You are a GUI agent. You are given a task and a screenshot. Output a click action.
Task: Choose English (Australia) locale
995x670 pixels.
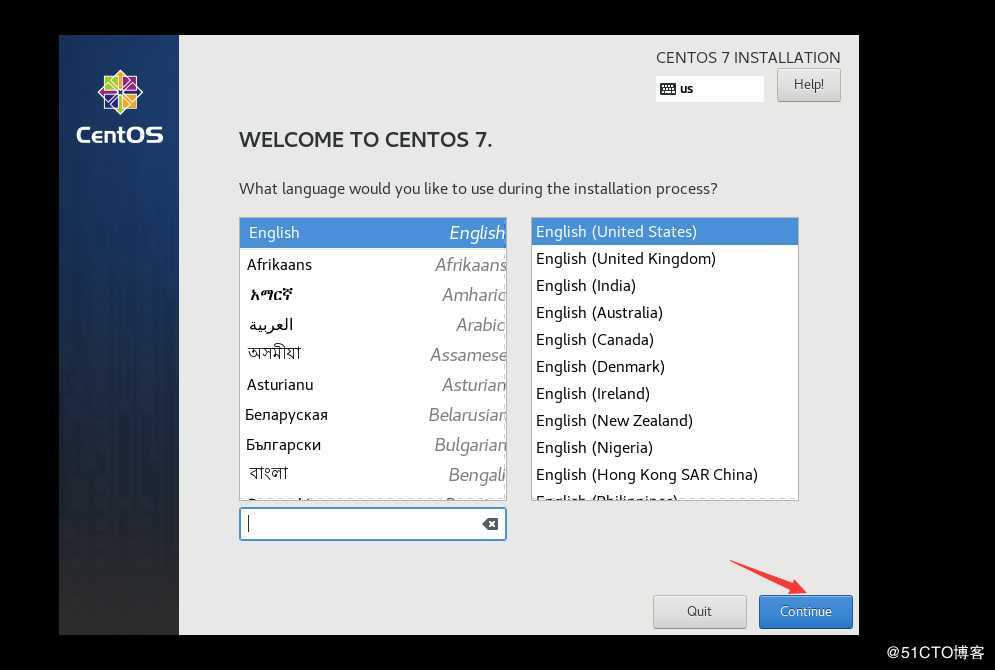664,313
